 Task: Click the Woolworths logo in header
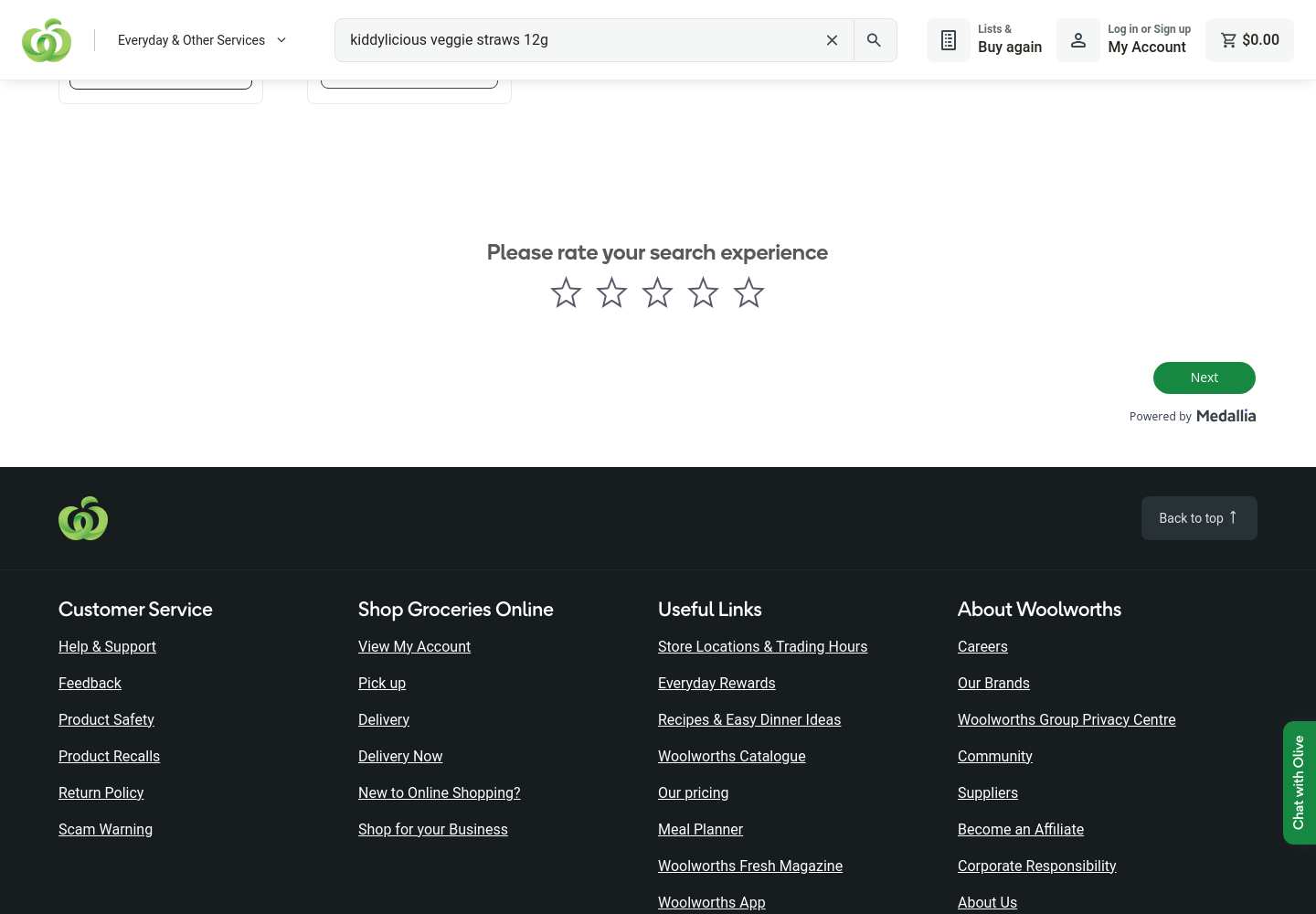[x=47, y=40]
